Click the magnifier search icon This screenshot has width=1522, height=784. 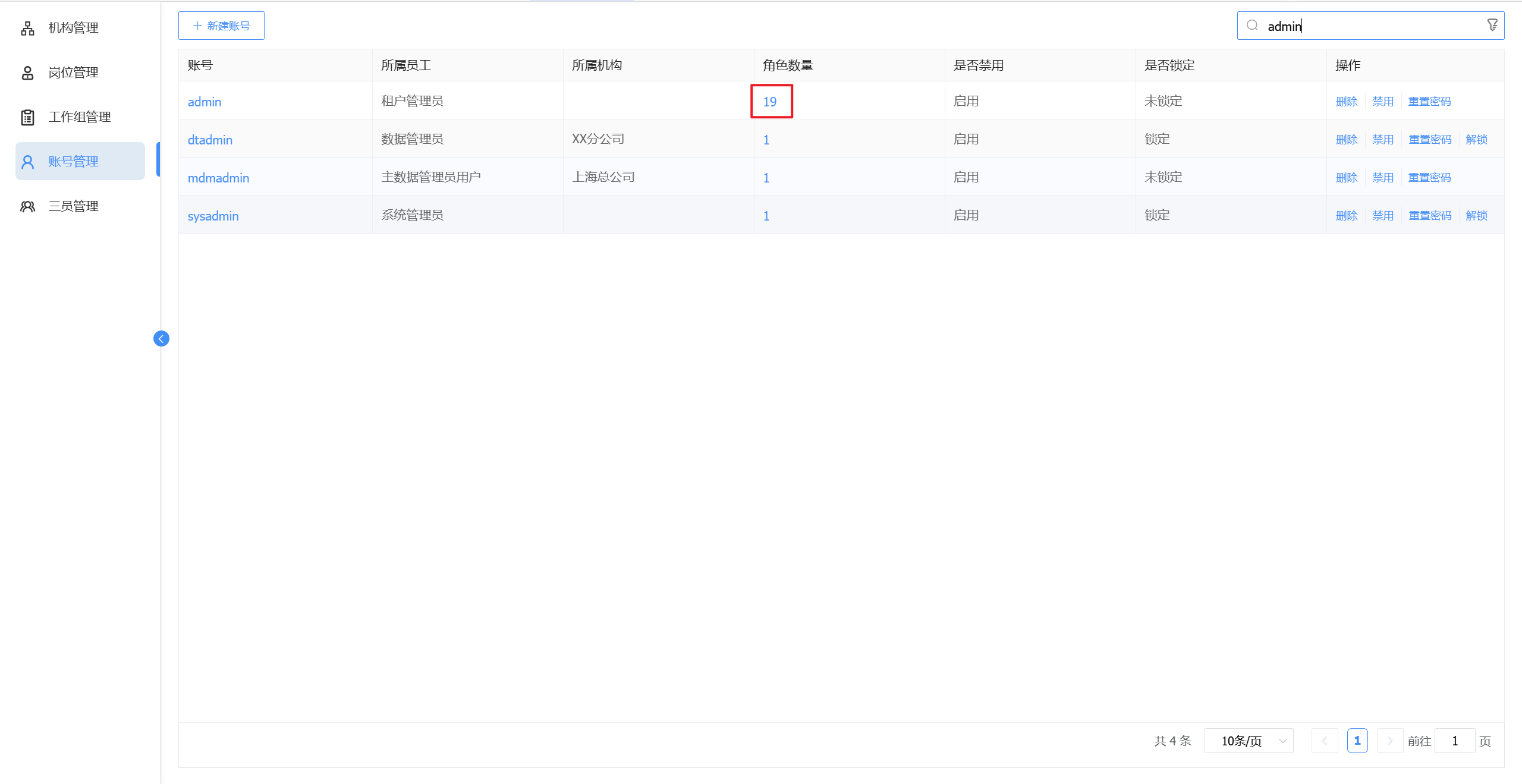pos(1252,26)
